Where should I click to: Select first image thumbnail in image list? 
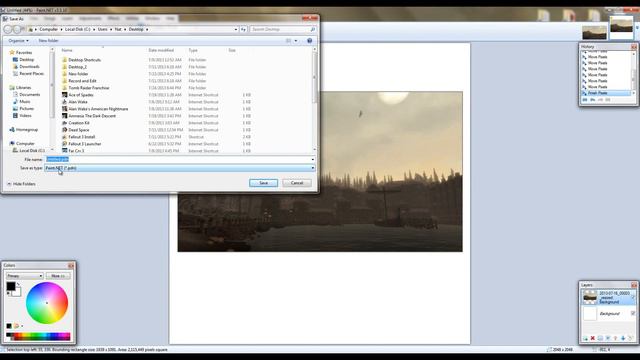[594, 32]
